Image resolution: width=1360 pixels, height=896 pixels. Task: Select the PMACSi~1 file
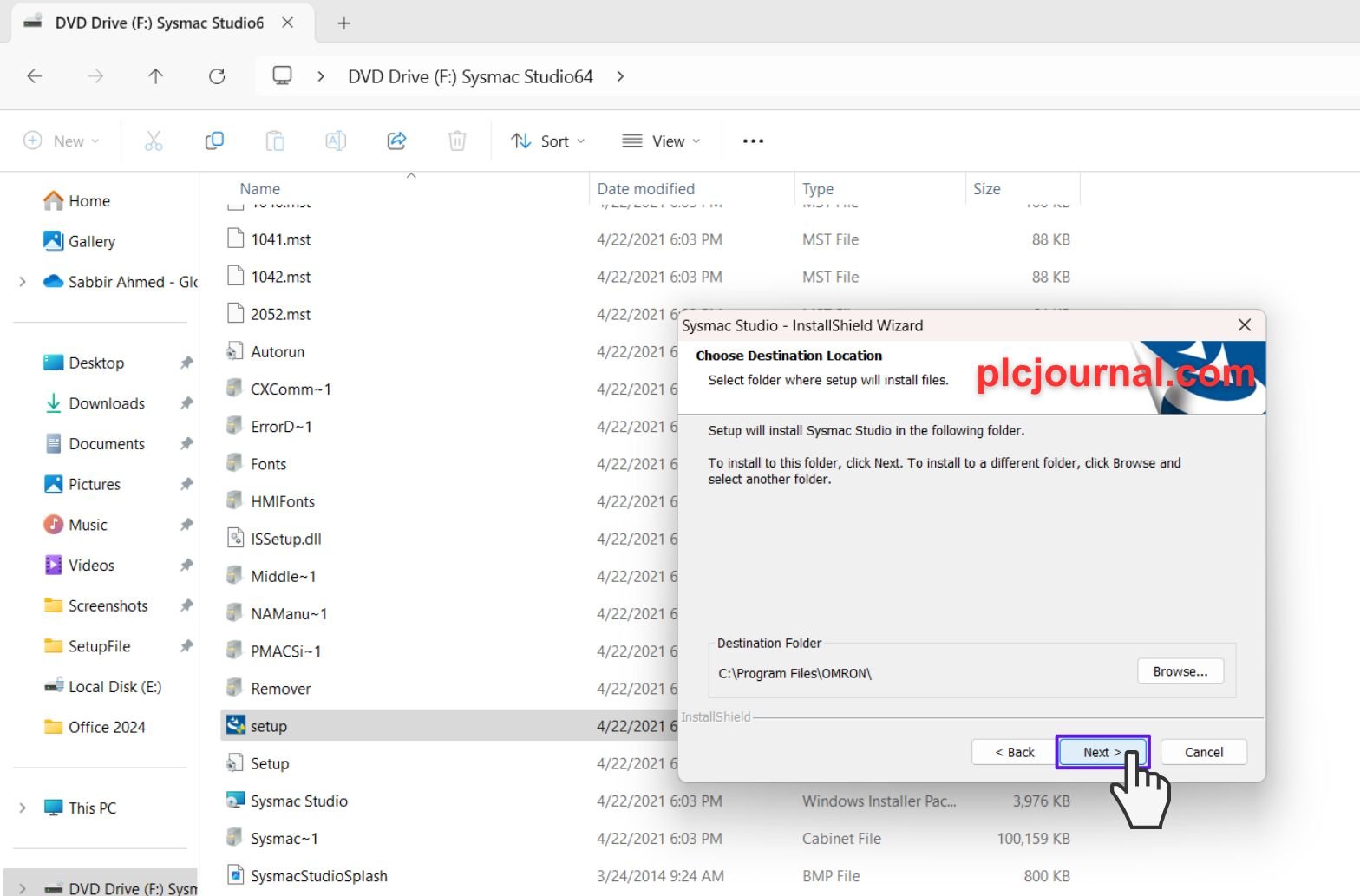pos(286,651)
